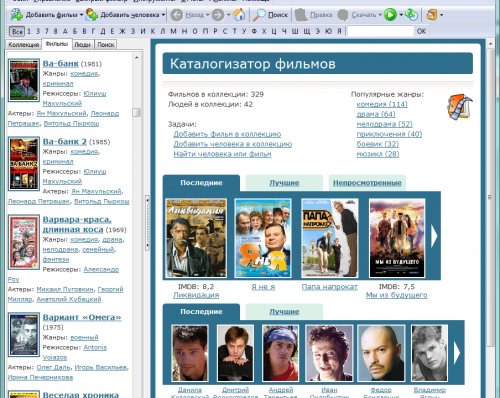Switch to the Люди tab

[x=83, y=45]
